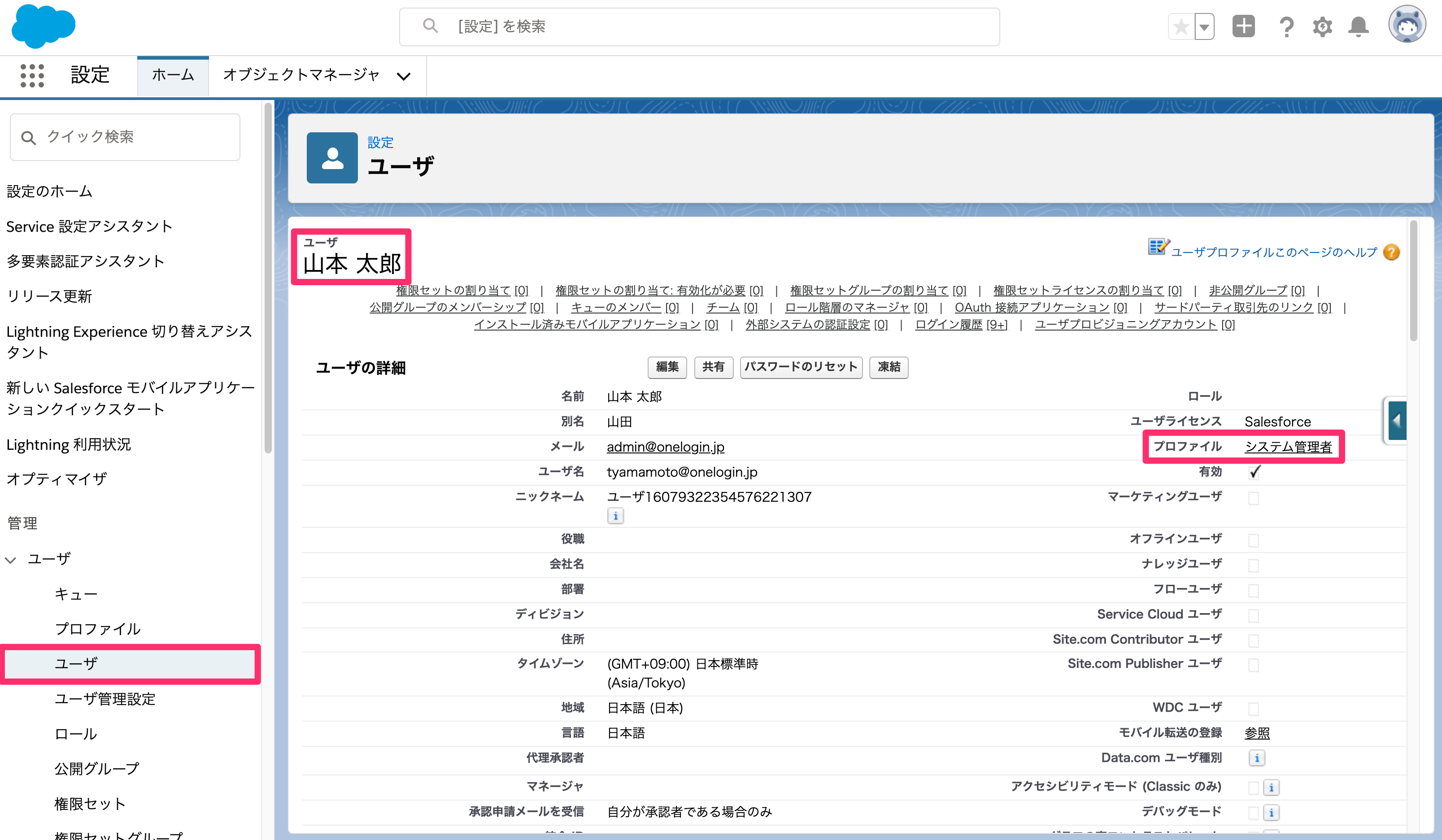Click inside the global setup search field
Screen dimensions: 1442x840
click(699, 26)
